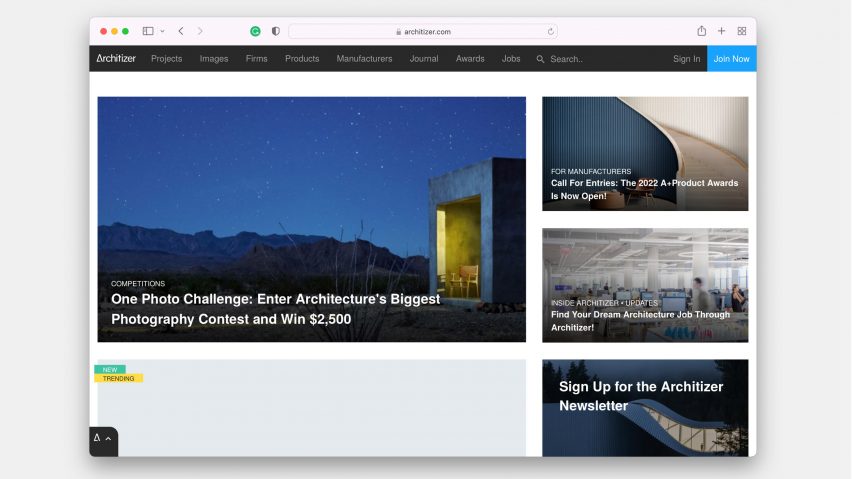Open the Projects menu item
Image resolution: width=852 pixels, height=479 pixels.
tap(166, 59)
